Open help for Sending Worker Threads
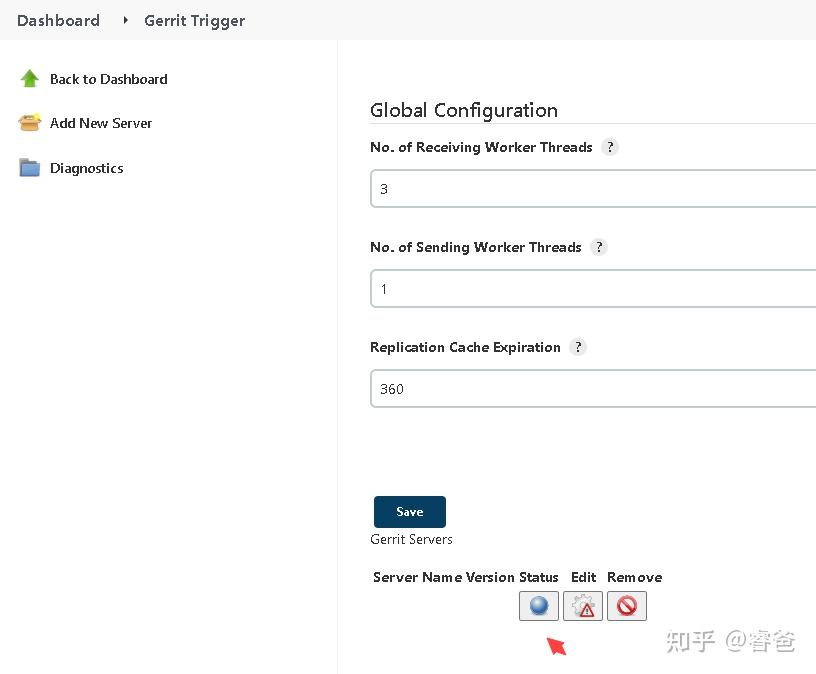 599,246
